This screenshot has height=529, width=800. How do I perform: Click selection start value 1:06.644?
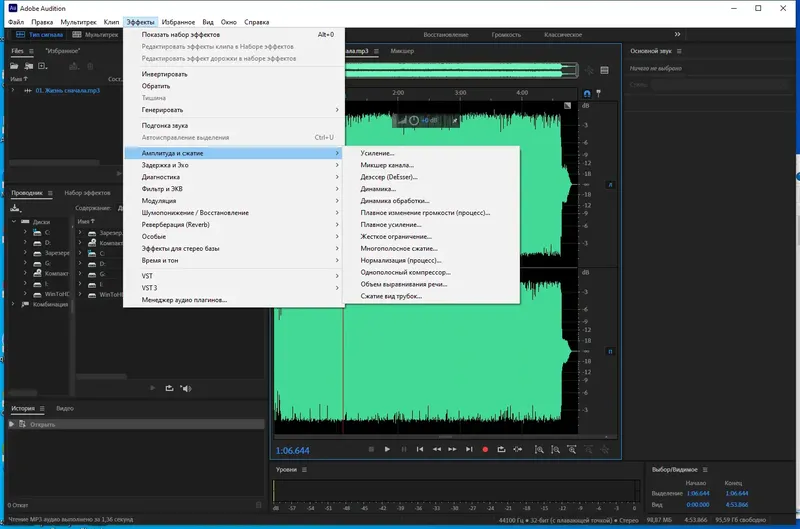(x=698, y=493)
